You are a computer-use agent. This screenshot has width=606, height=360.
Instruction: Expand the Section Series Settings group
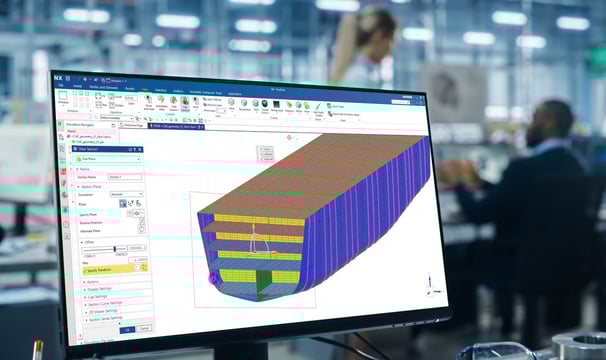coord(104,319)
